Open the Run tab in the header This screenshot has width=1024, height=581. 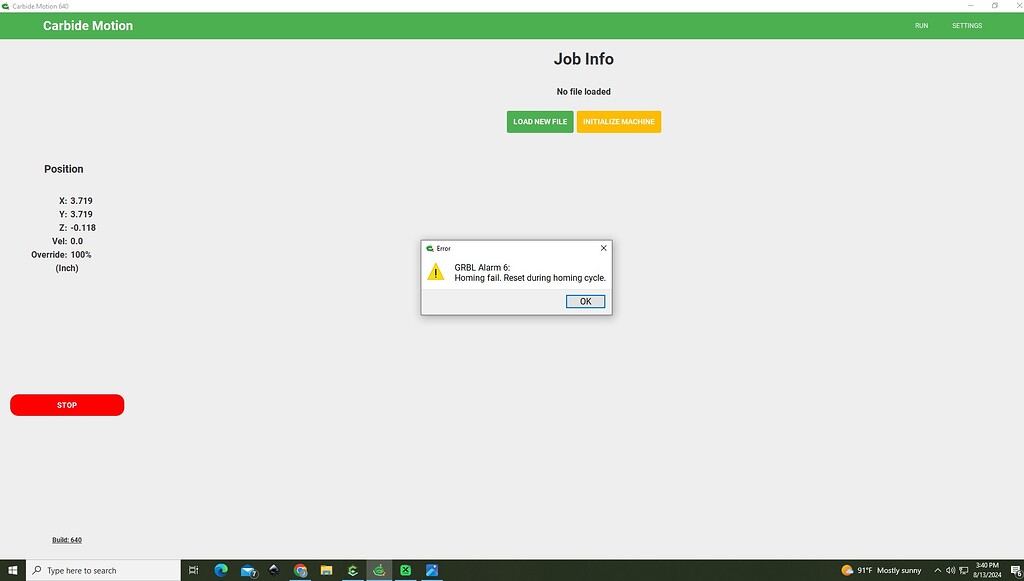click(921, 26)
